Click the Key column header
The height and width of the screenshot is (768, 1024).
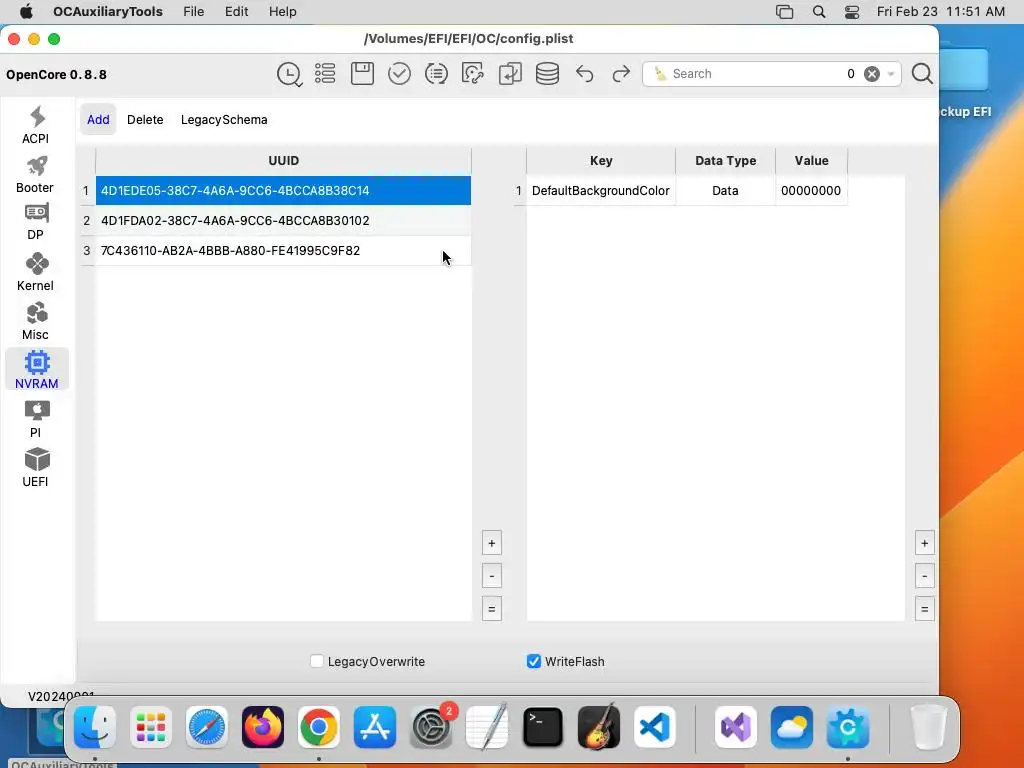[601, 161]
